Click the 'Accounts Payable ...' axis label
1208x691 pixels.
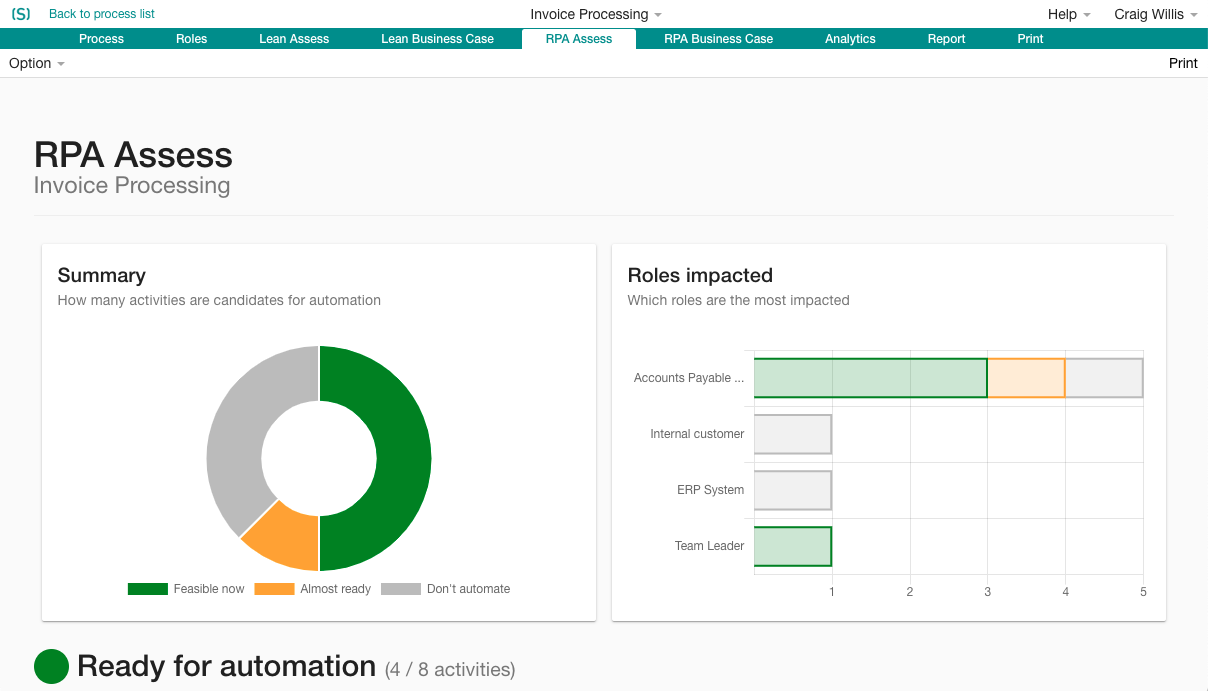pos(689,378)
